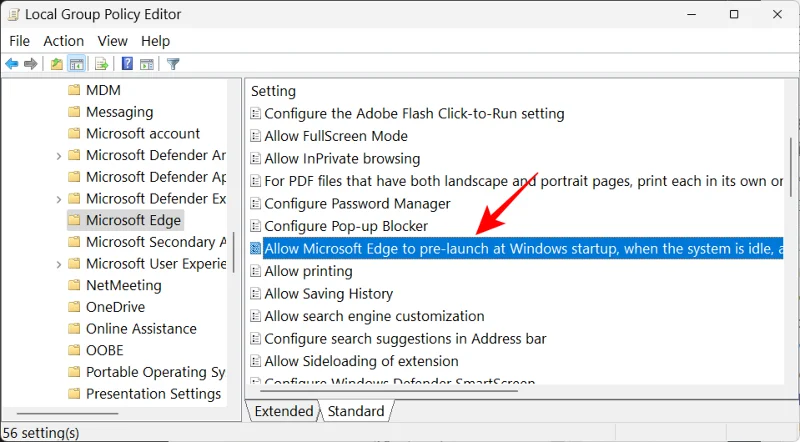This screenshot has width=800, height=442.
Task: Select the Microsoft account tree folder
Action: point(134,134)
